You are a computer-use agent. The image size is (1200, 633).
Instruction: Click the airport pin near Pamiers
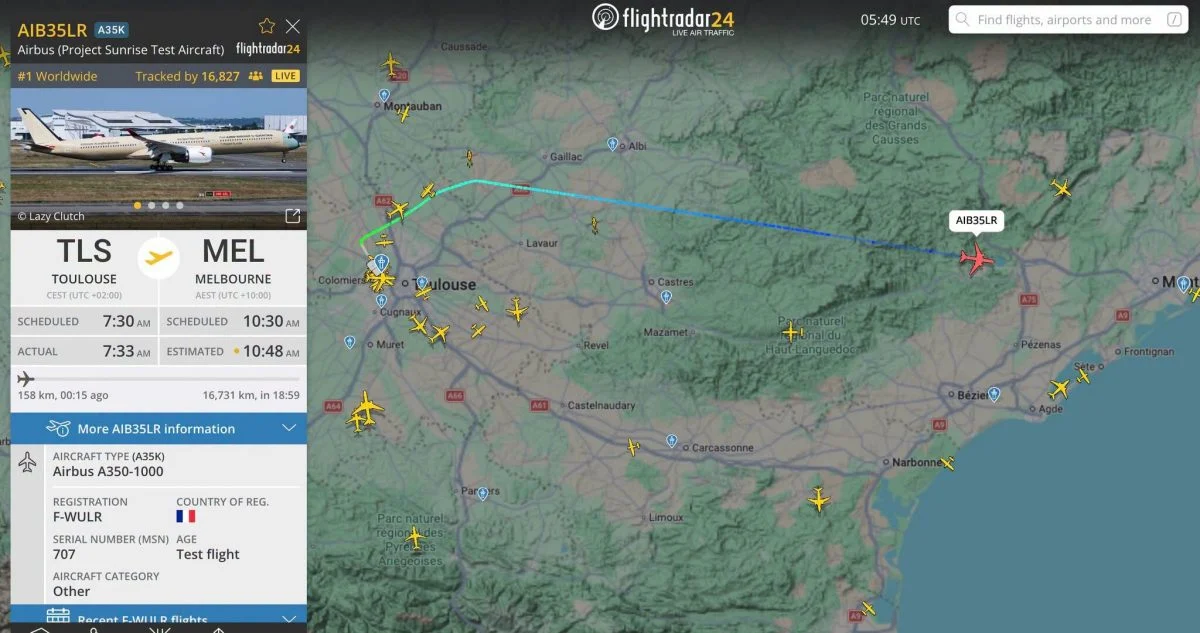482,493
